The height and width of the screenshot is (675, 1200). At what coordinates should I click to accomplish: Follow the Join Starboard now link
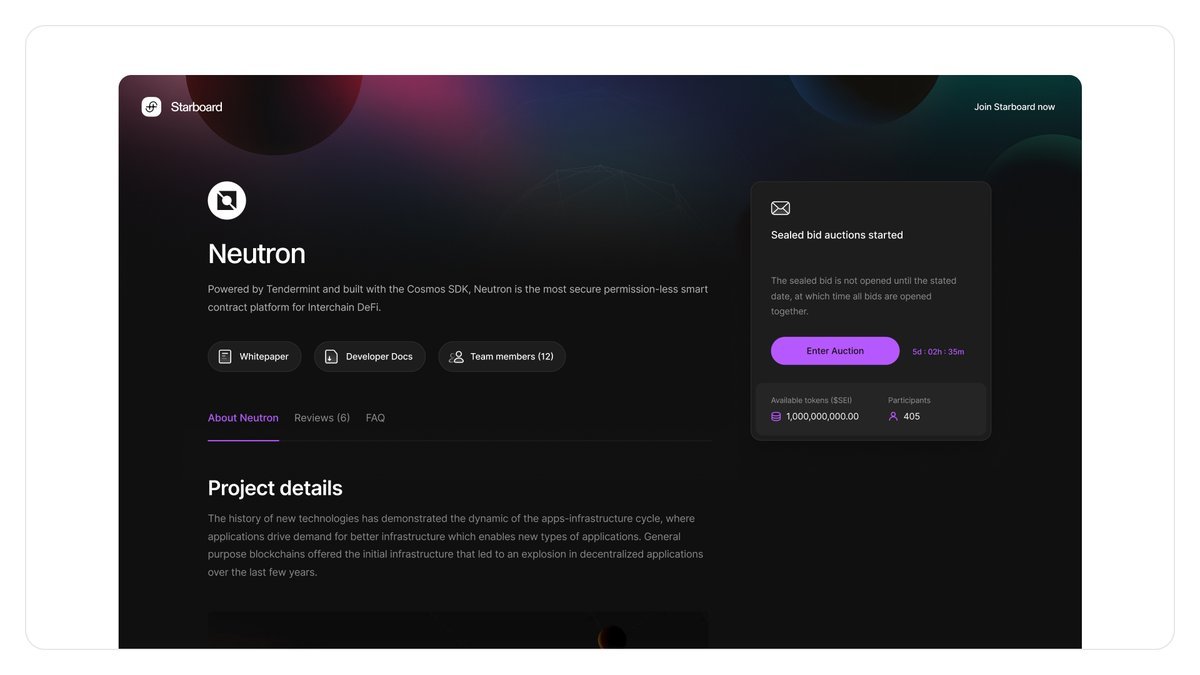(x=1014, y=107)
